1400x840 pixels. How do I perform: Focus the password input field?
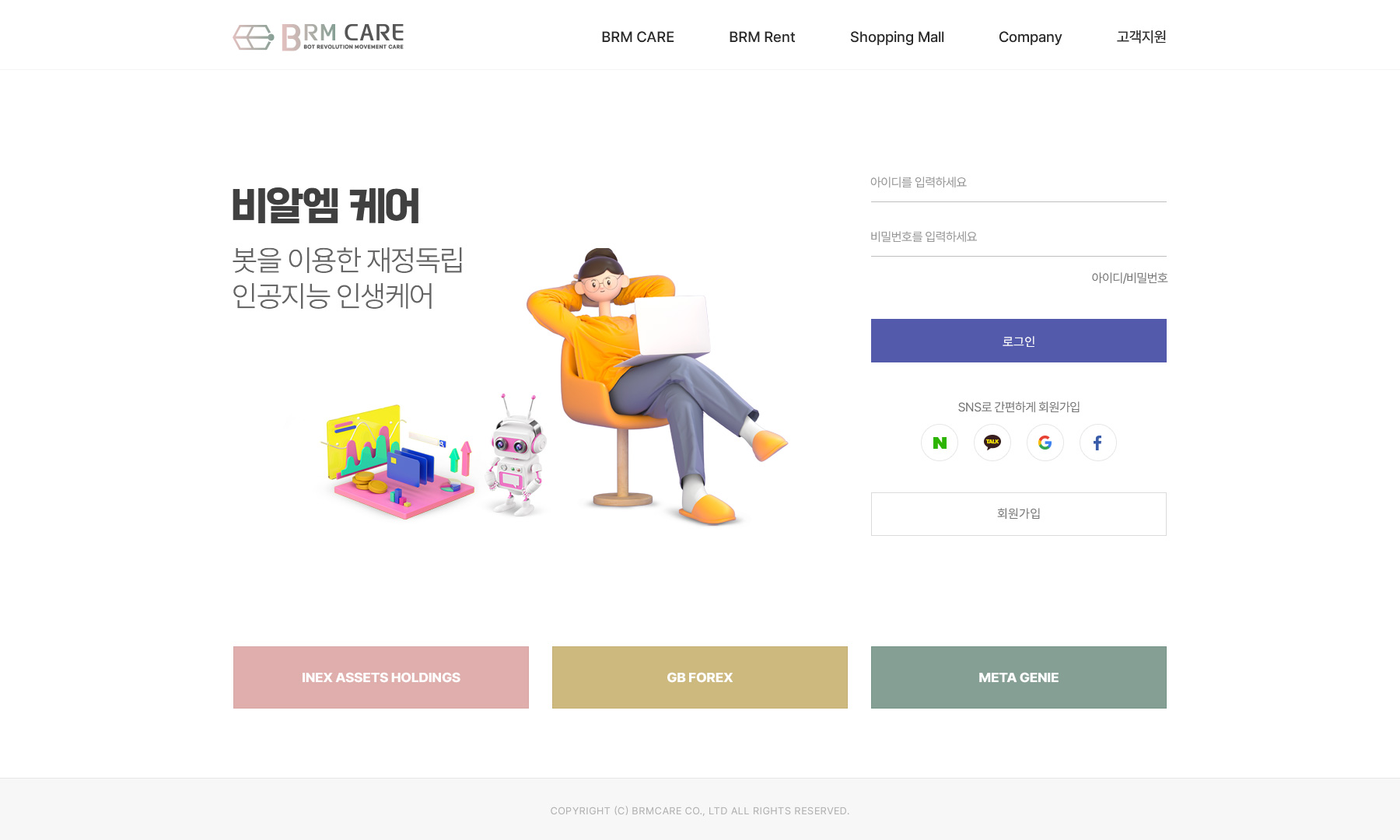[x=1019, y=237]
